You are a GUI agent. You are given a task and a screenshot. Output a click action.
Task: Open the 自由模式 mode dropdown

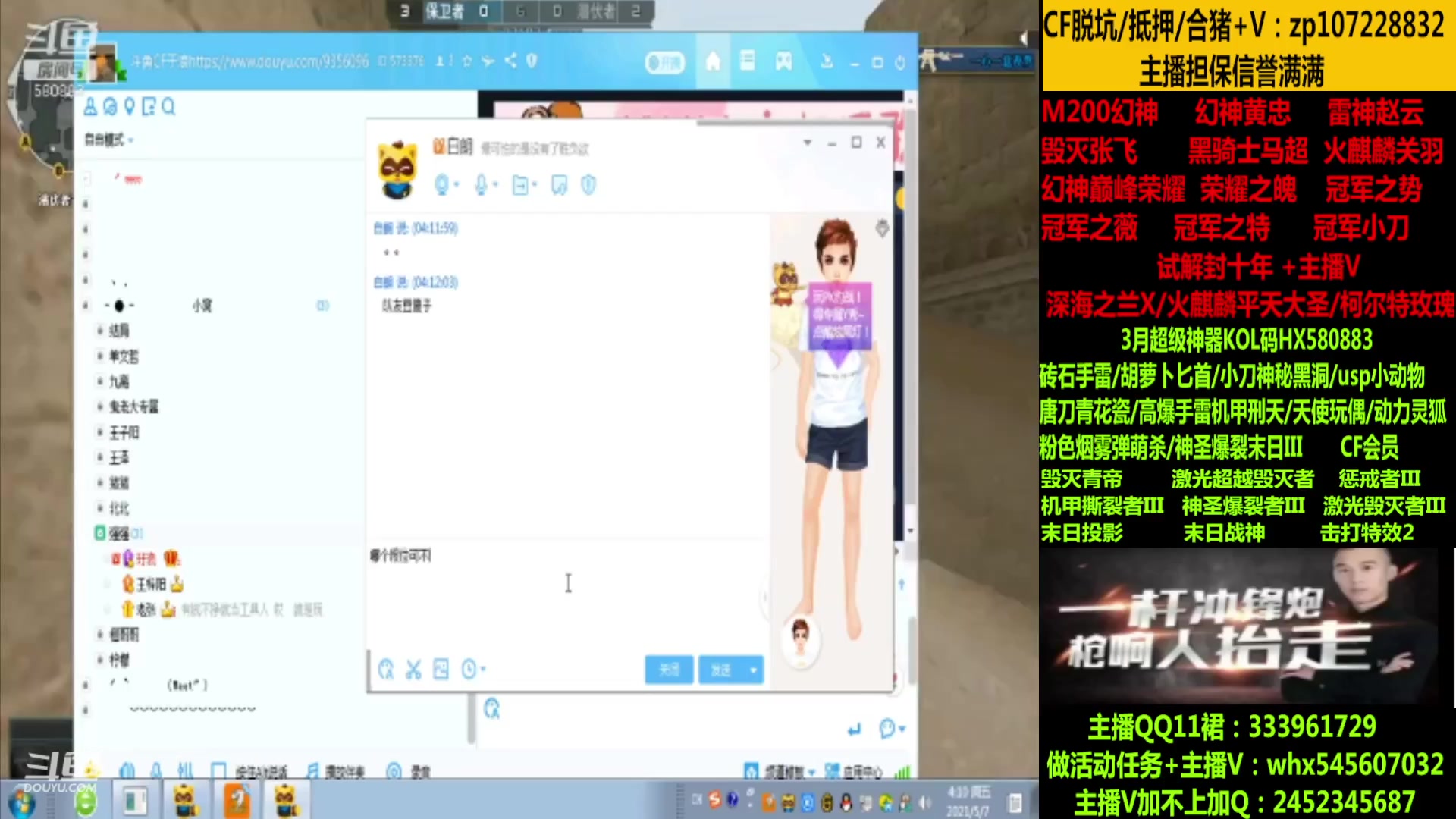[x=108, y=140]
